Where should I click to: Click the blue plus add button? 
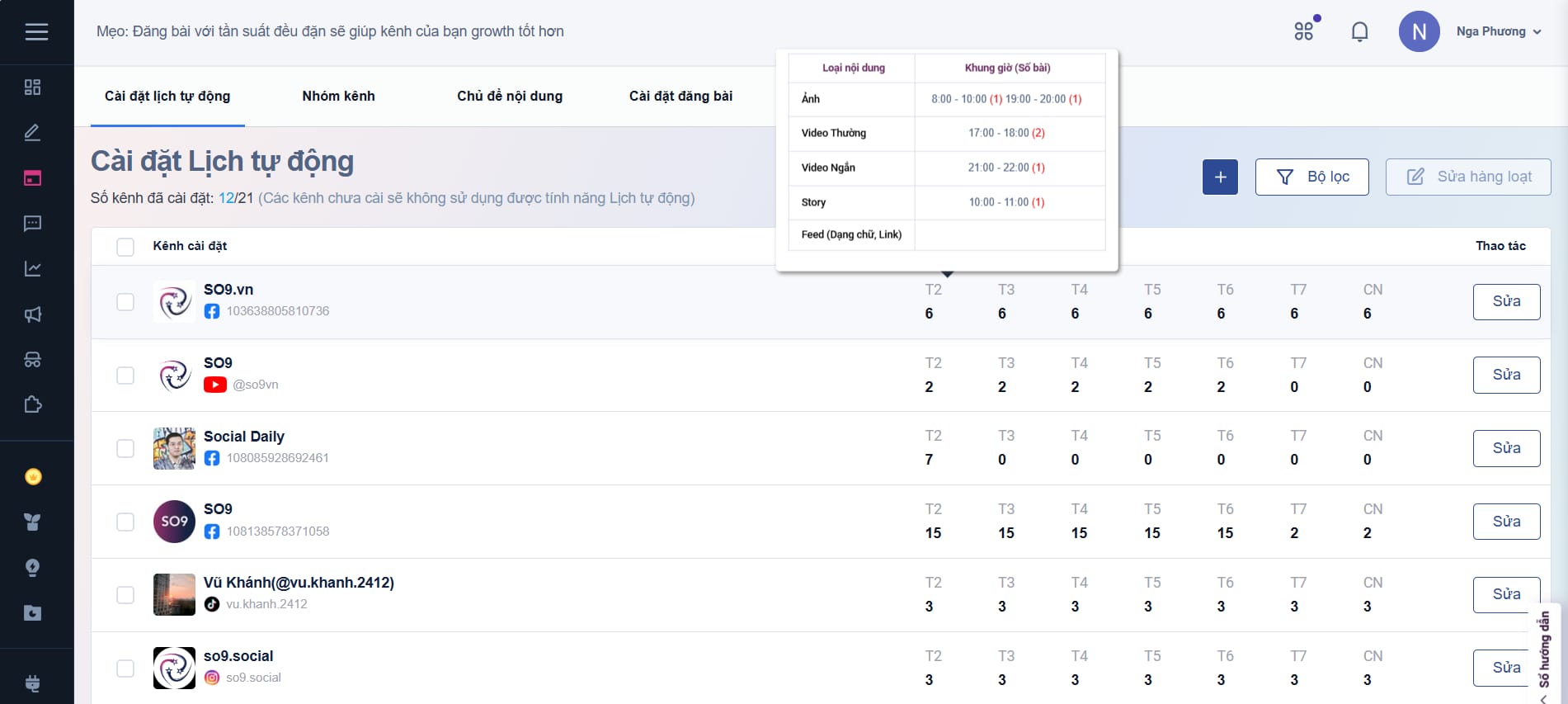tap(1220, 177)
